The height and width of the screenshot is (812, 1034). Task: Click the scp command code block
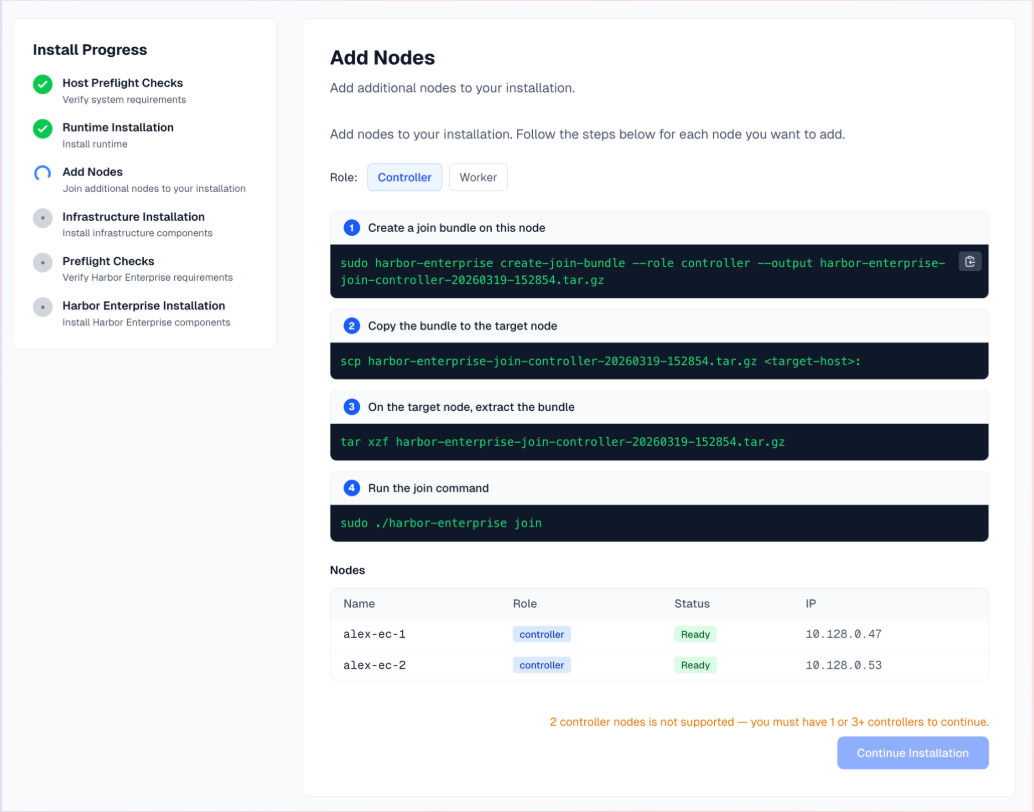(659, 361)
